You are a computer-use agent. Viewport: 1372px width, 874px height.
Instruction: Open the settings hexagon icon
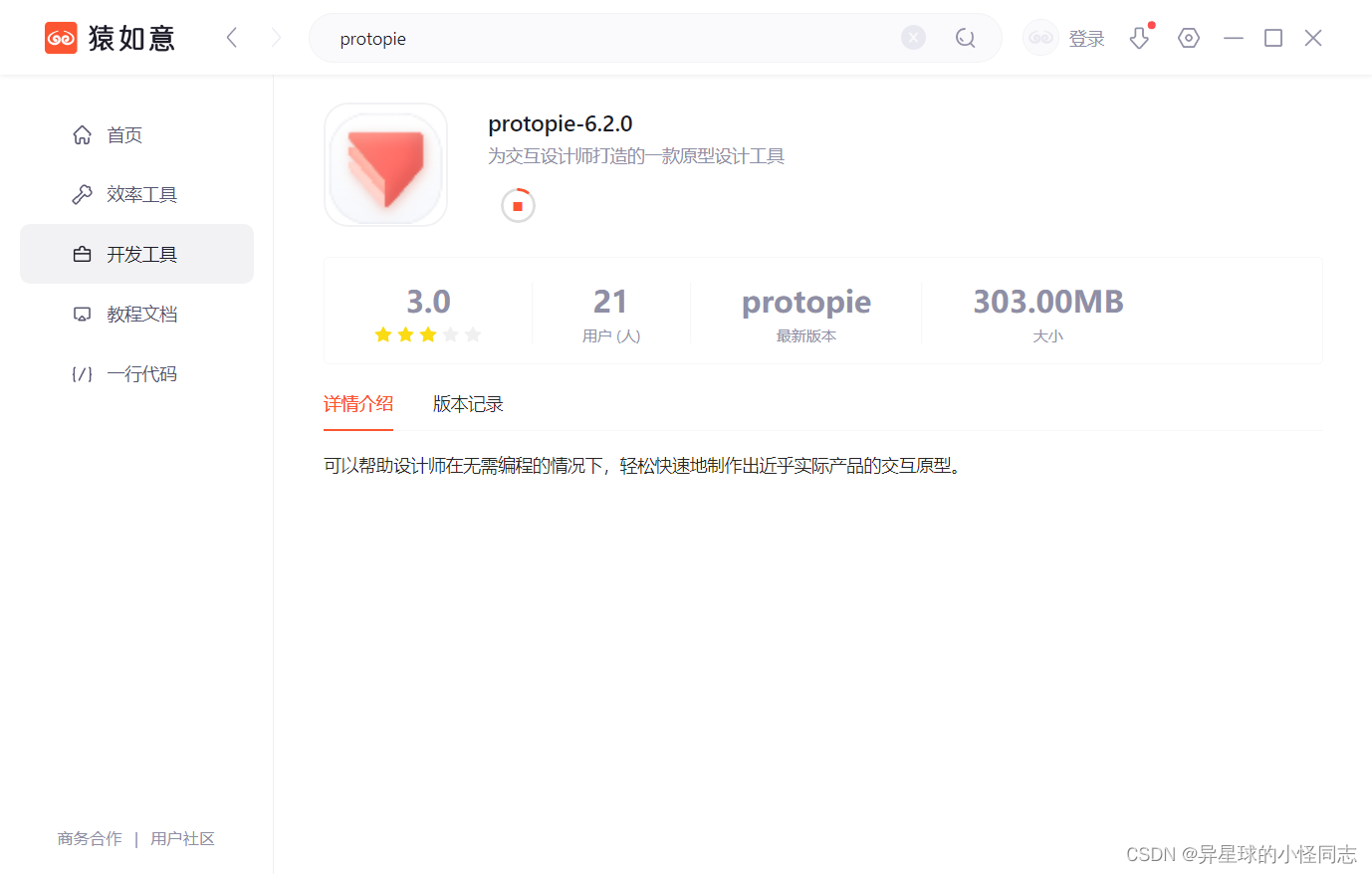1189,38
